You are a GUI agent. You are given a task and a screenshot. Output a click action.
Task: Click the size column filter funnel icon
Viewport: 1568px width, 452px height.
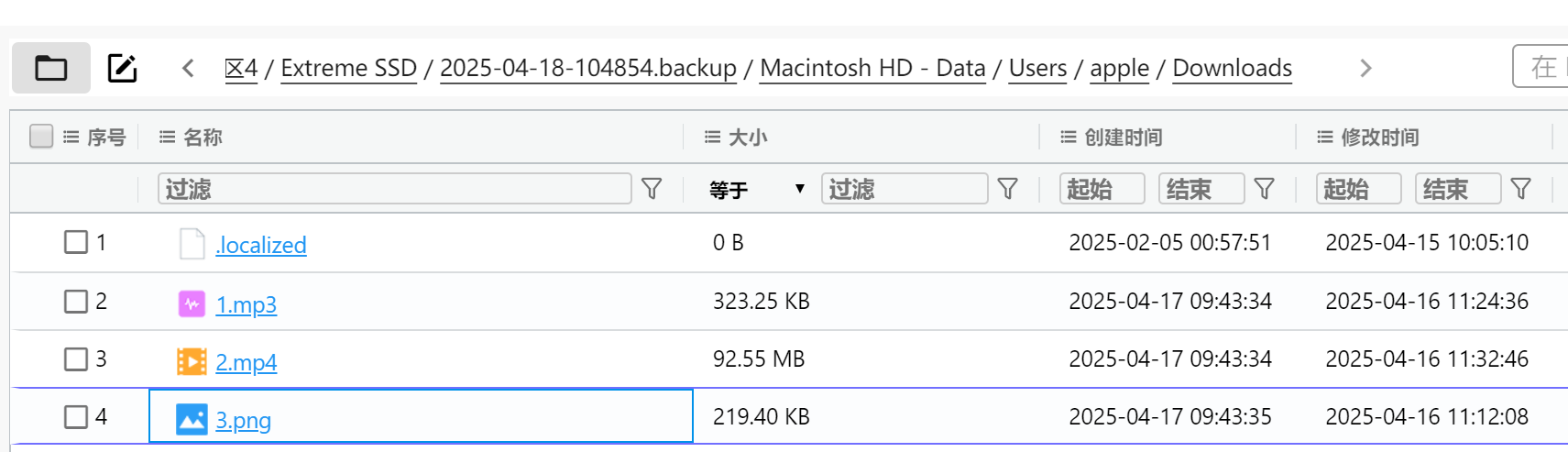1007,189
